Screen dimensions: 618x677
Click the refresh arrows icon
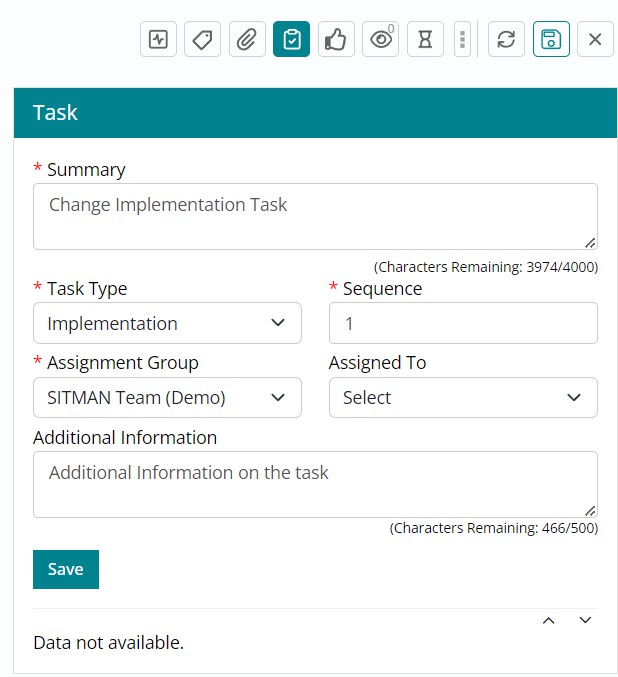coord(506,40)
